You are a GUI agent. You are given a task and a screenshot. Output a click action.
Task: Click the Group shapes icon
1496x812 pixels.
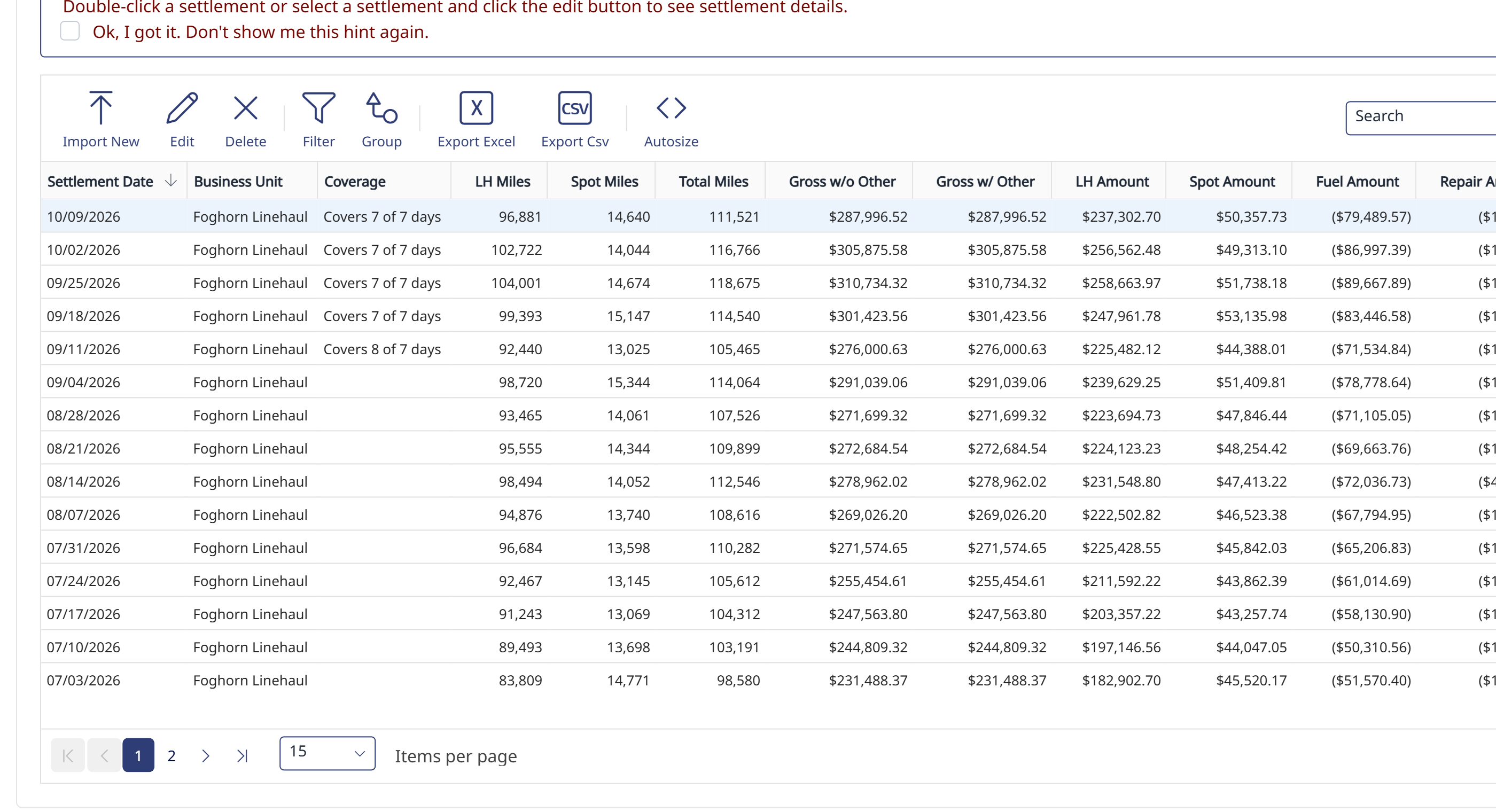(381, 107)
